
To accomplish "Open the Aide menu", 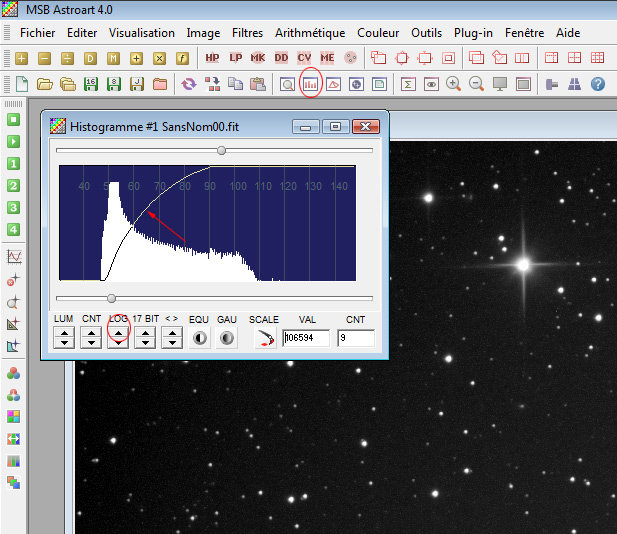I will click(x=568, y=33).
